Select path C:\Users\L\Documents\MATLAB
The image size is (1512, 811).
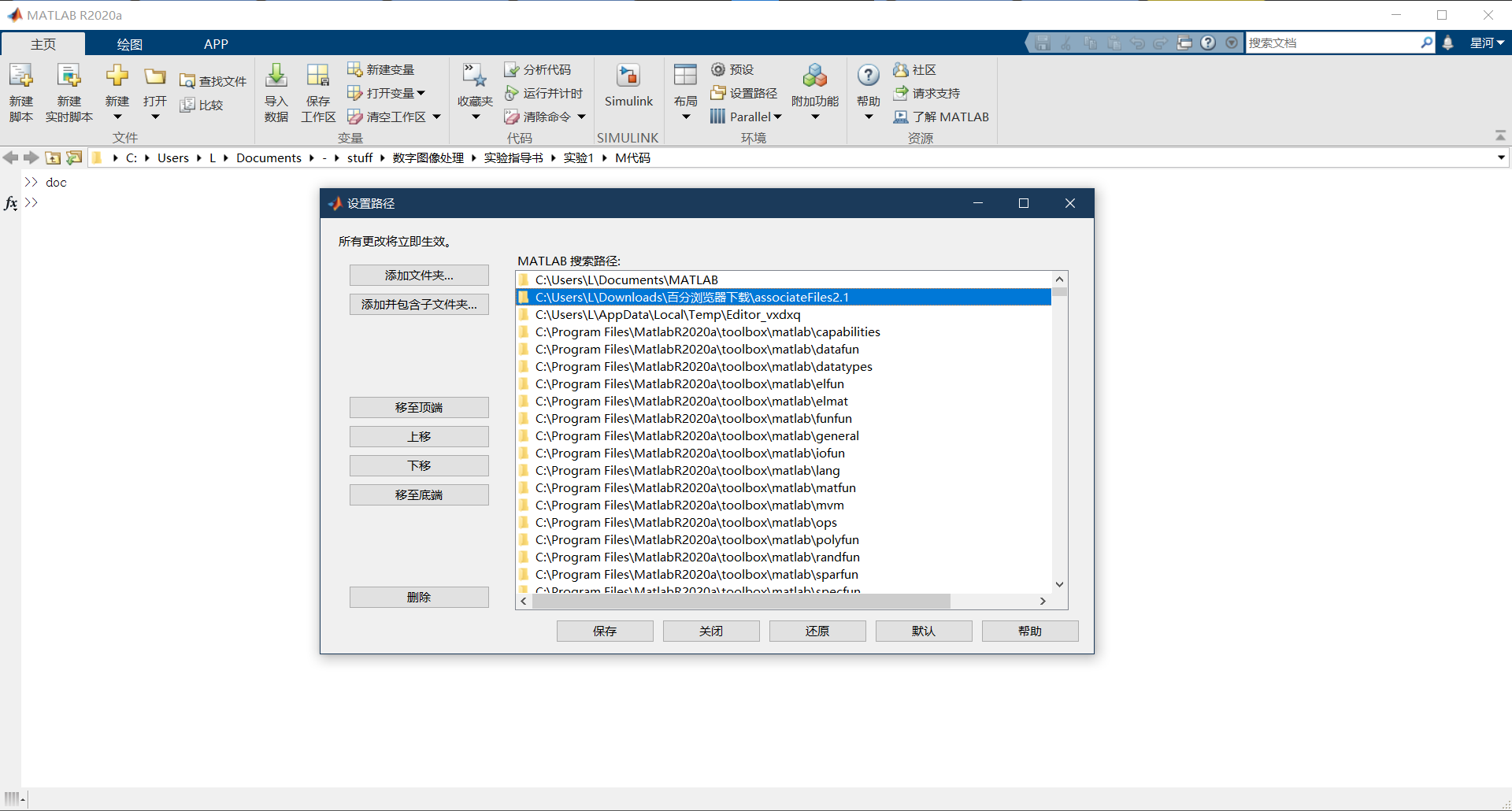pyautogui.click(x=784, y=280)
